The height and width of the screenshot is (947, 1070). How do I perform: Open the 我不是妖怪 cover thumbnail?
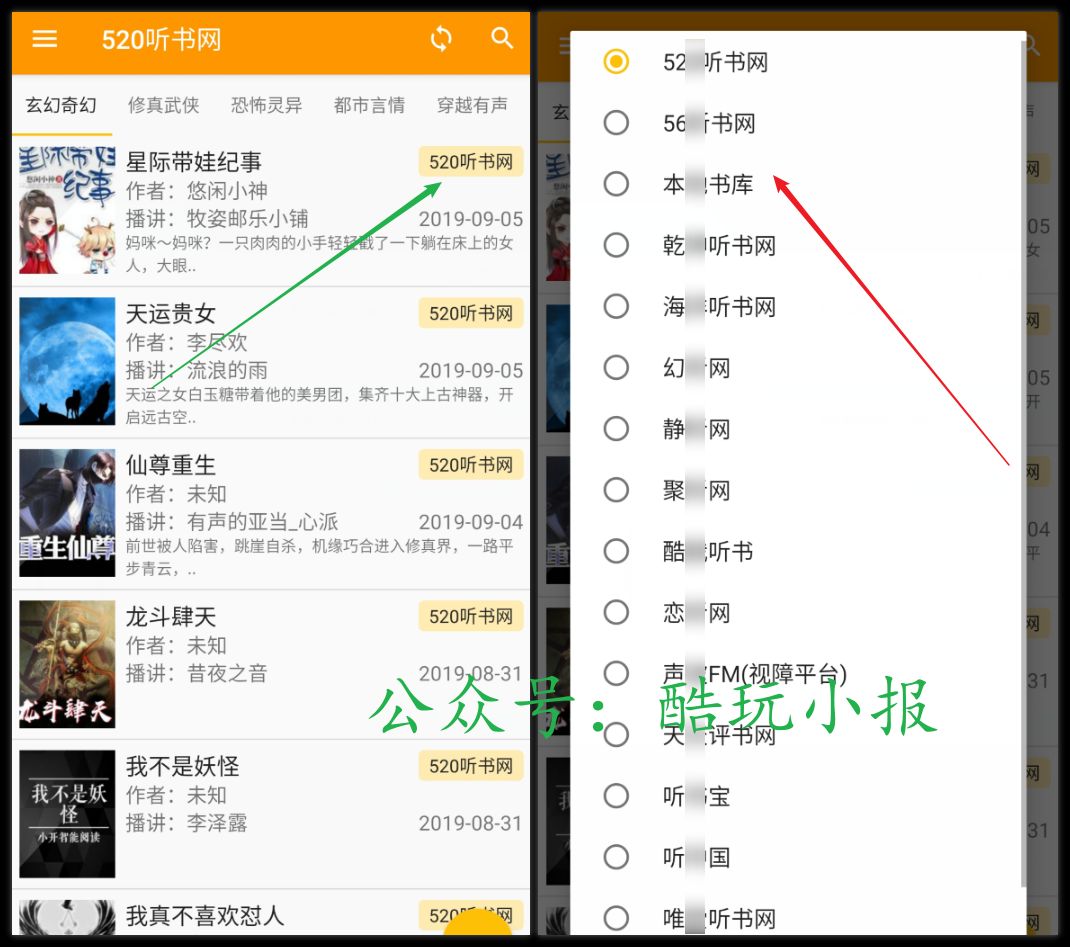[x=67, y=814]
